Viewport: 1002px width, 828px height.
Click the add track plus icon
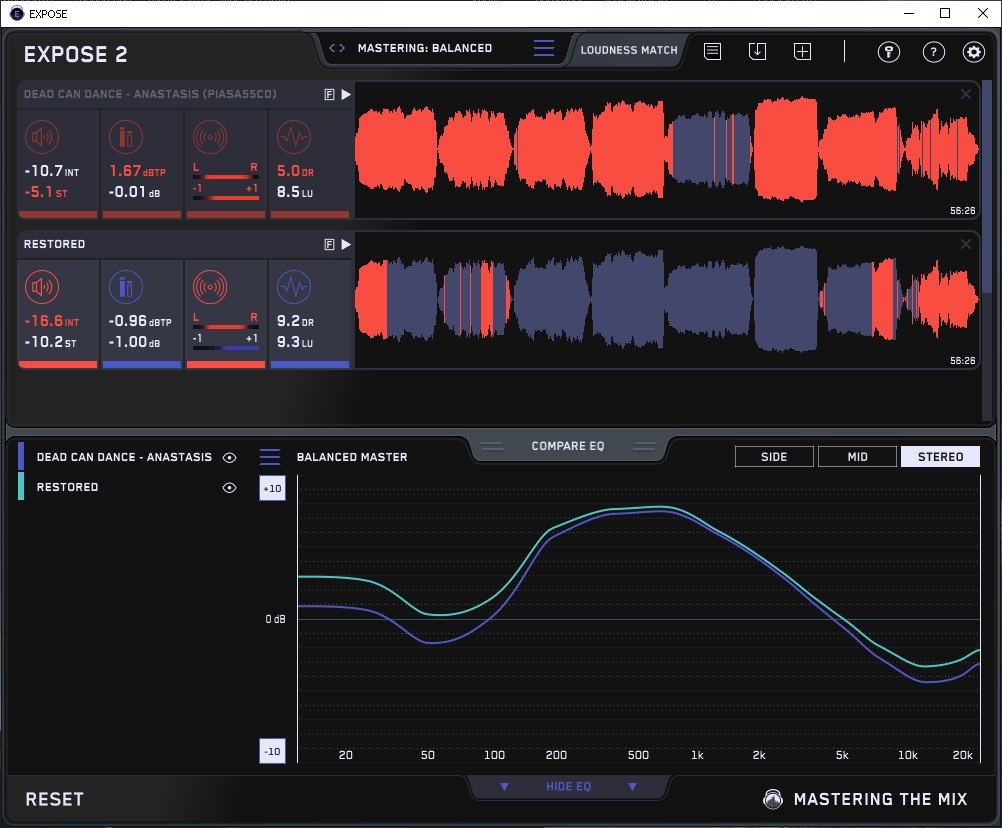point(802,51)
